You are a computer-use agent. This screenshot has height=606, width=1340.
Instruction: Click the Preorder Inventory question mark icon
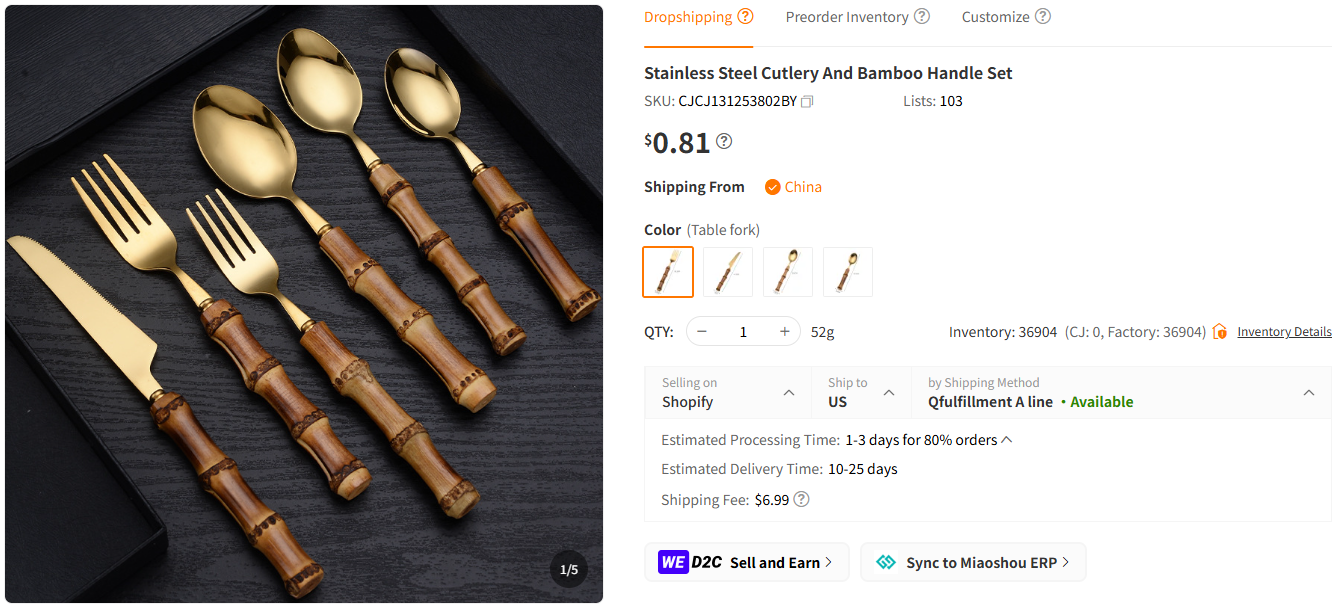[921, 15]
